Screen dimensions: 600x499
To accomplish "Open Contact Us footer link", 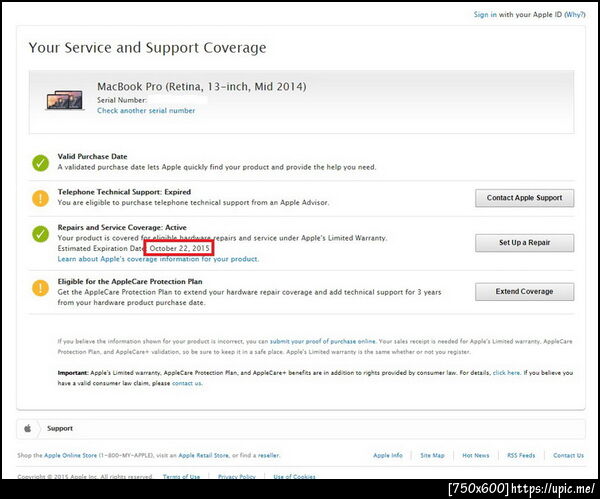I will click(568, 455).
